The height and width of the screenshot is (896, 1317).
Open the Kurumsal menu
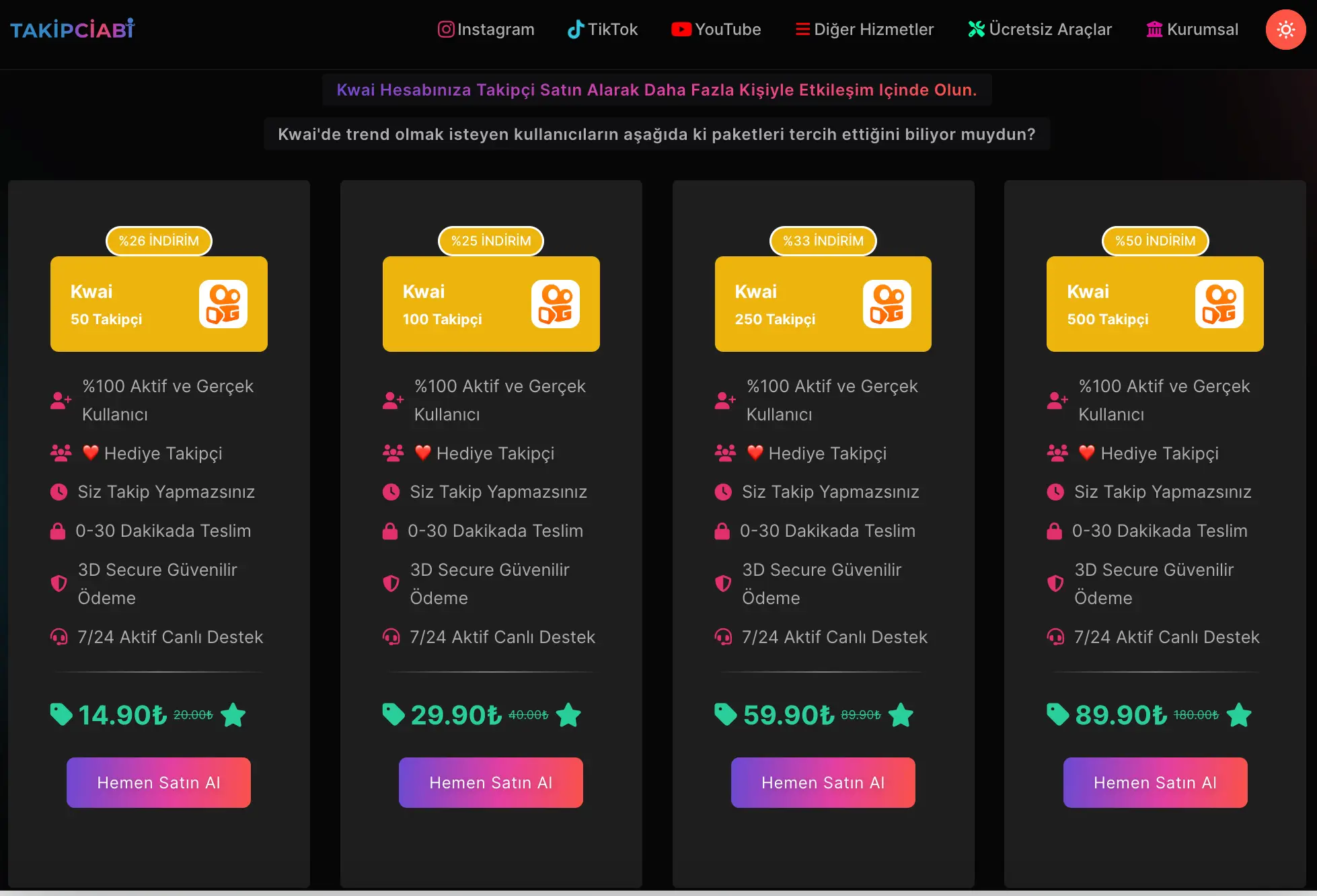pos(1192,30)
